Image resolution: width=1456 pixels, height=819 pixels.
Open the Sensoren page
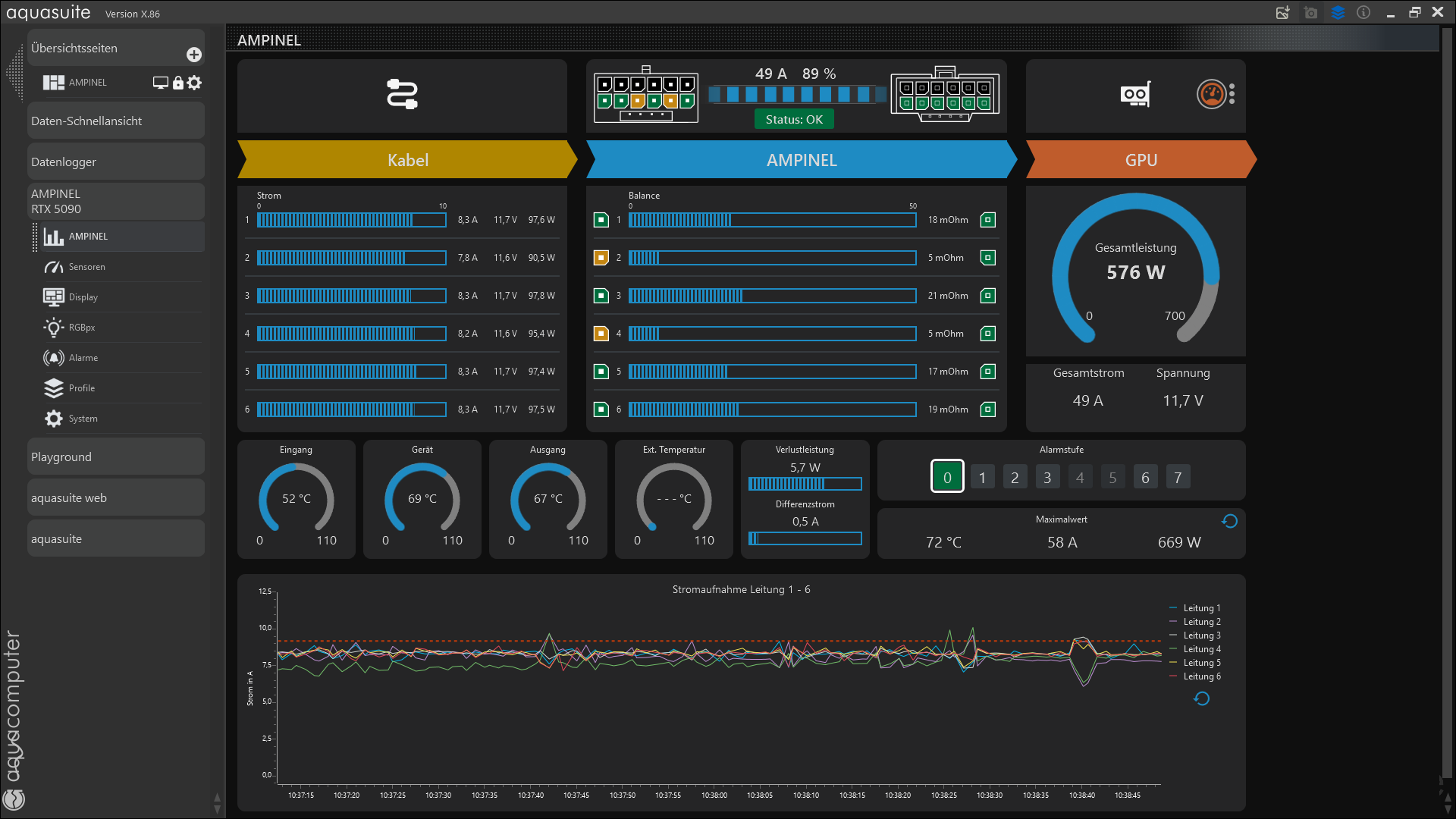pyautogui.click(x=87, y=267)
